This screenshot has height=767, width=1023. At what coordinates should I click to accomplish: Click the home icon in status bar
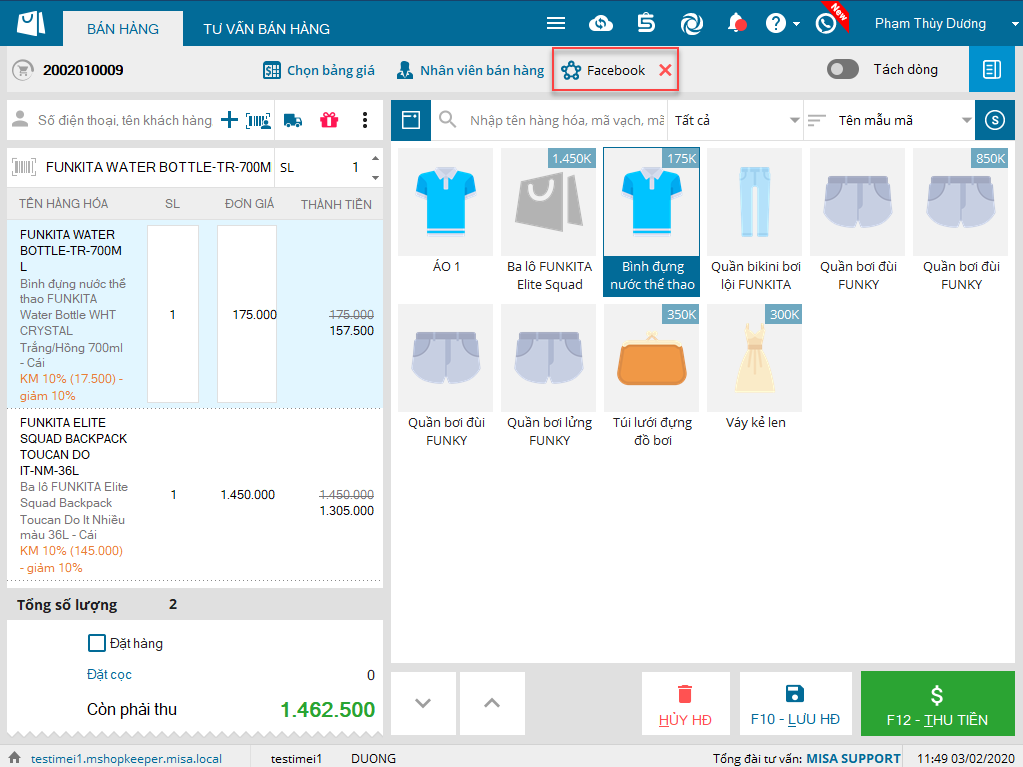(x=14, y=758)
